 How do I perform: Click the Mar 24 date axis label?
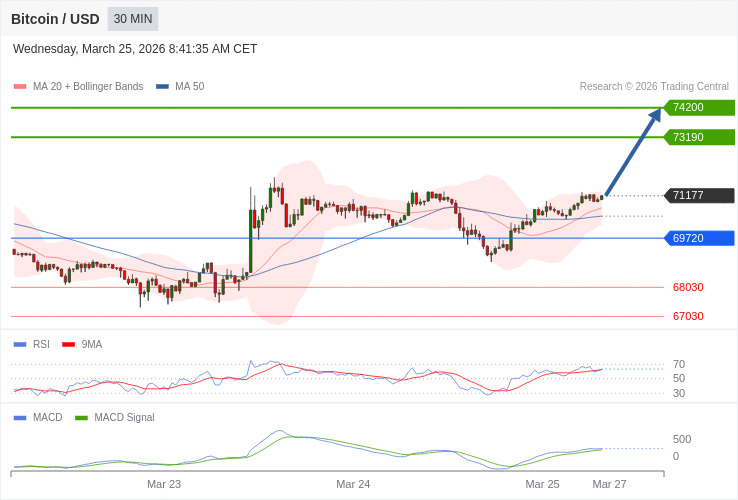point(353,484)
